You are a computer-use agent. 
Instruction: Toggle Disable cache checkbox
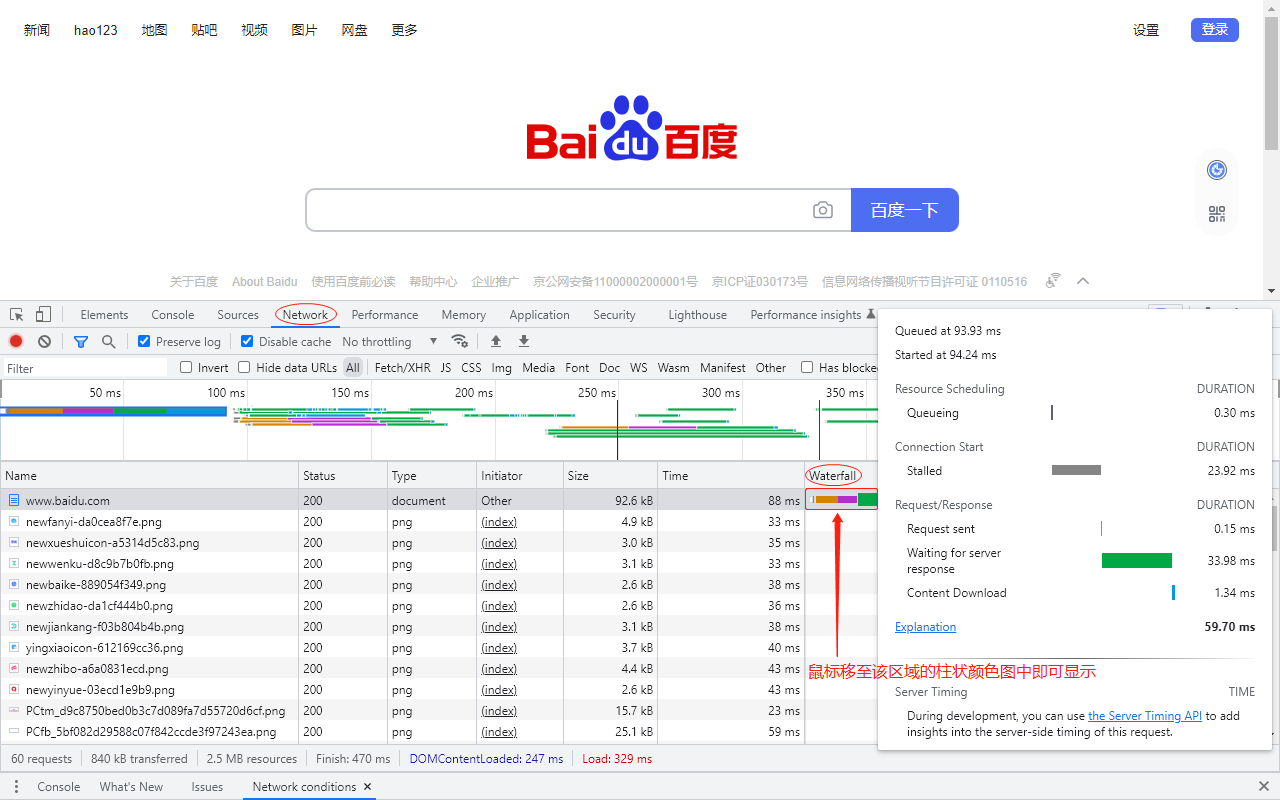(247, 341)
